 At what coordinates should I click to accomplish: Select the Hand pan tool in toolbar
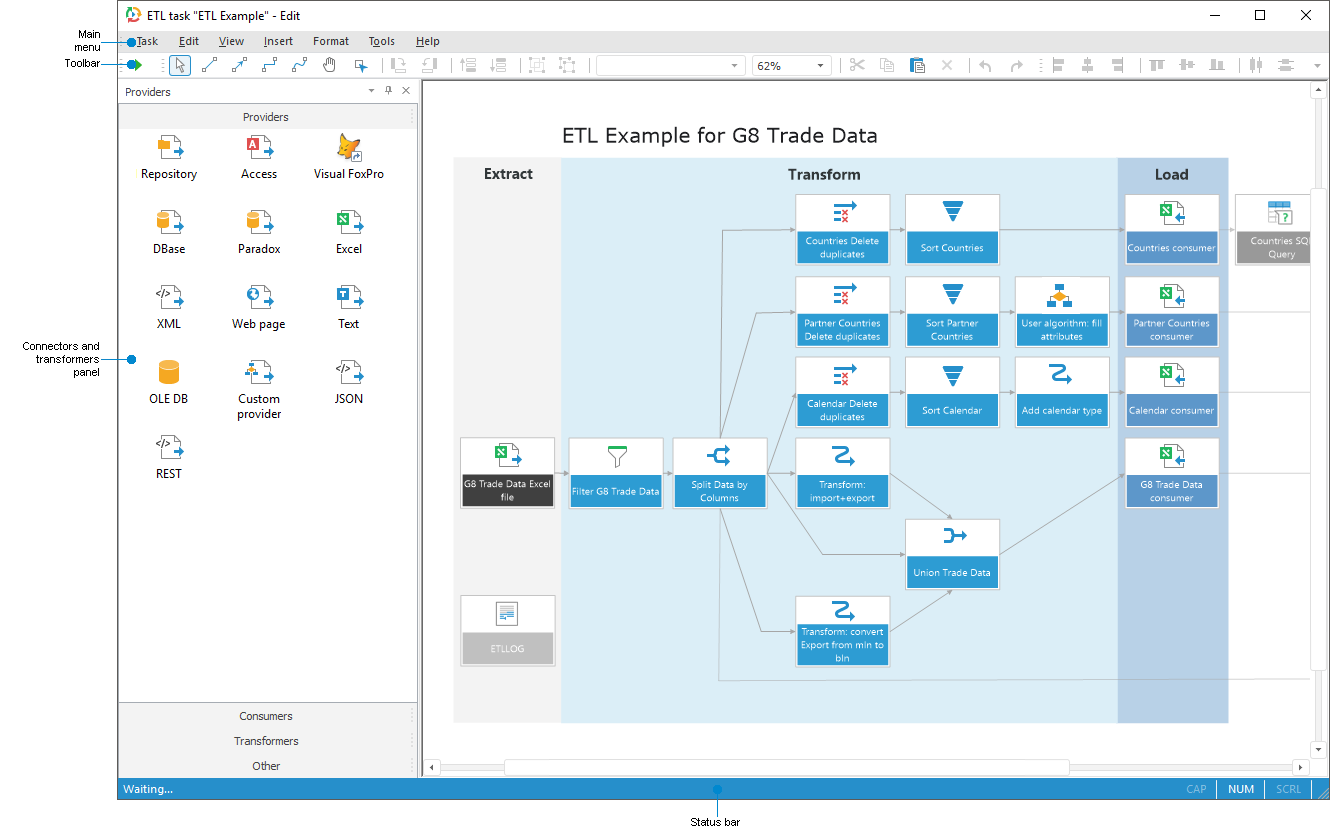pos(329,65)
